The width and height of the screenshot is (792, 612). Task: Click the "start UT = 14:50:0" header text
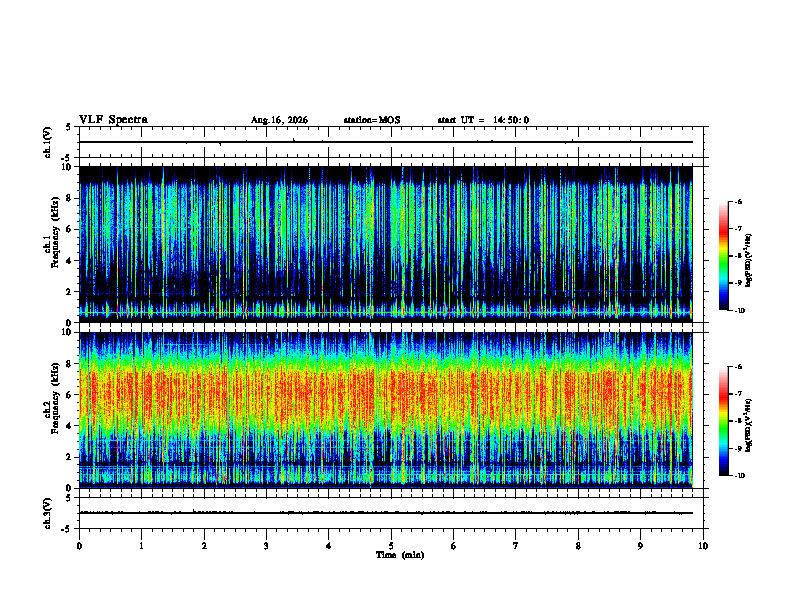click(483, 120)
